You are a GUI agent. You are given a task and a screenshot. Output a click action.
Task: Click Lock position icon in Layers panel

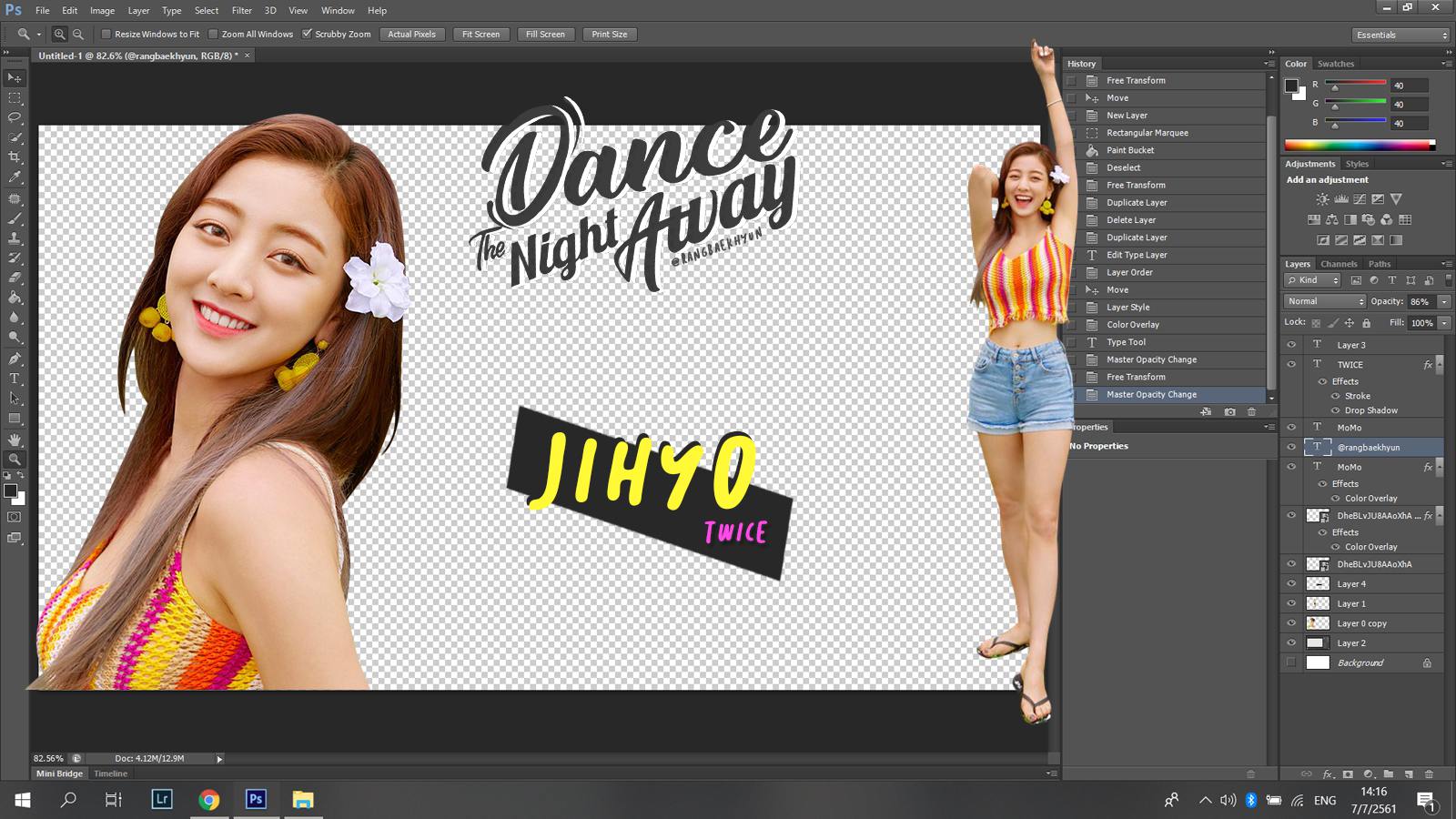(x=1350, y=323)
